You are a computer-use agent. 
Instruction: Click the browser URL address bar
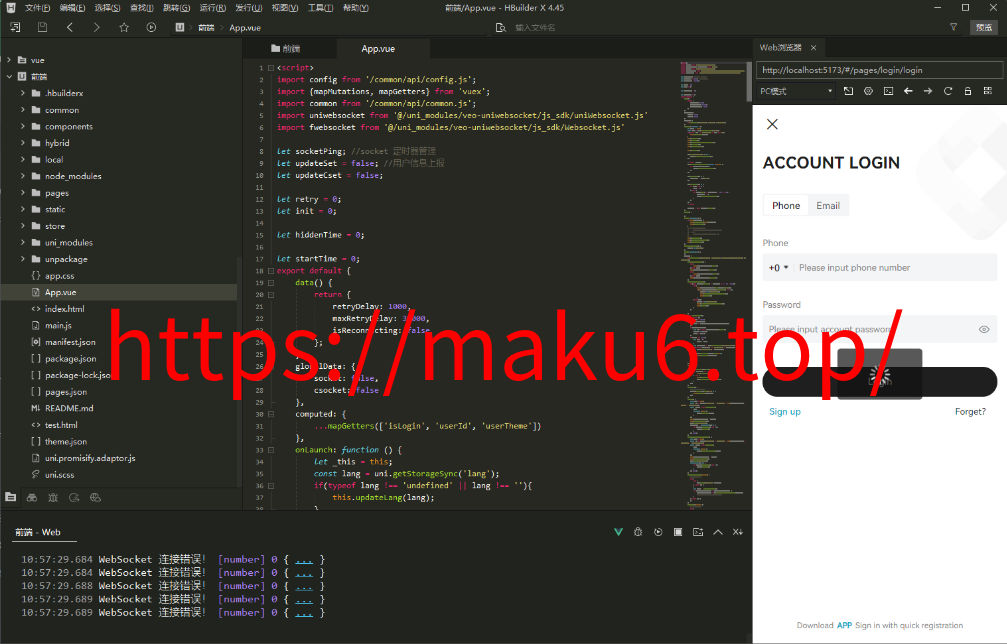[x=880, y=70]
